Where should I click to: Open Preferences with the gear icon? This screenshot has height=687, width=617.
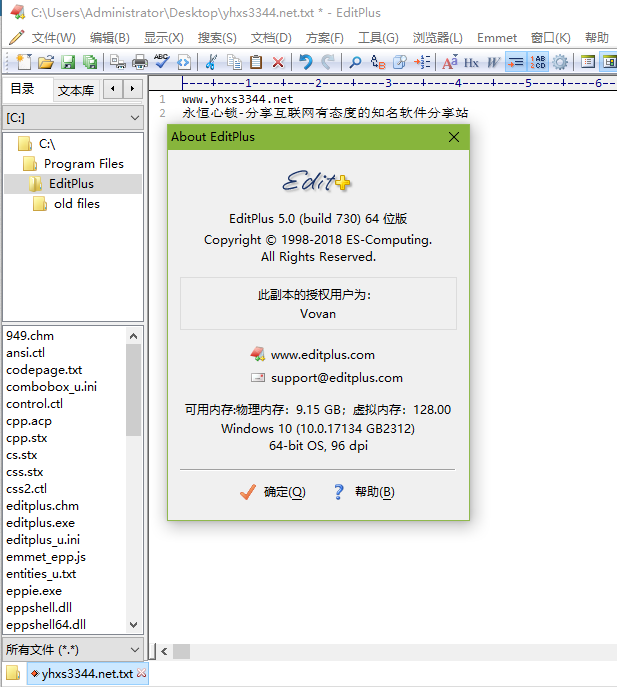click(x=560, y=62)
